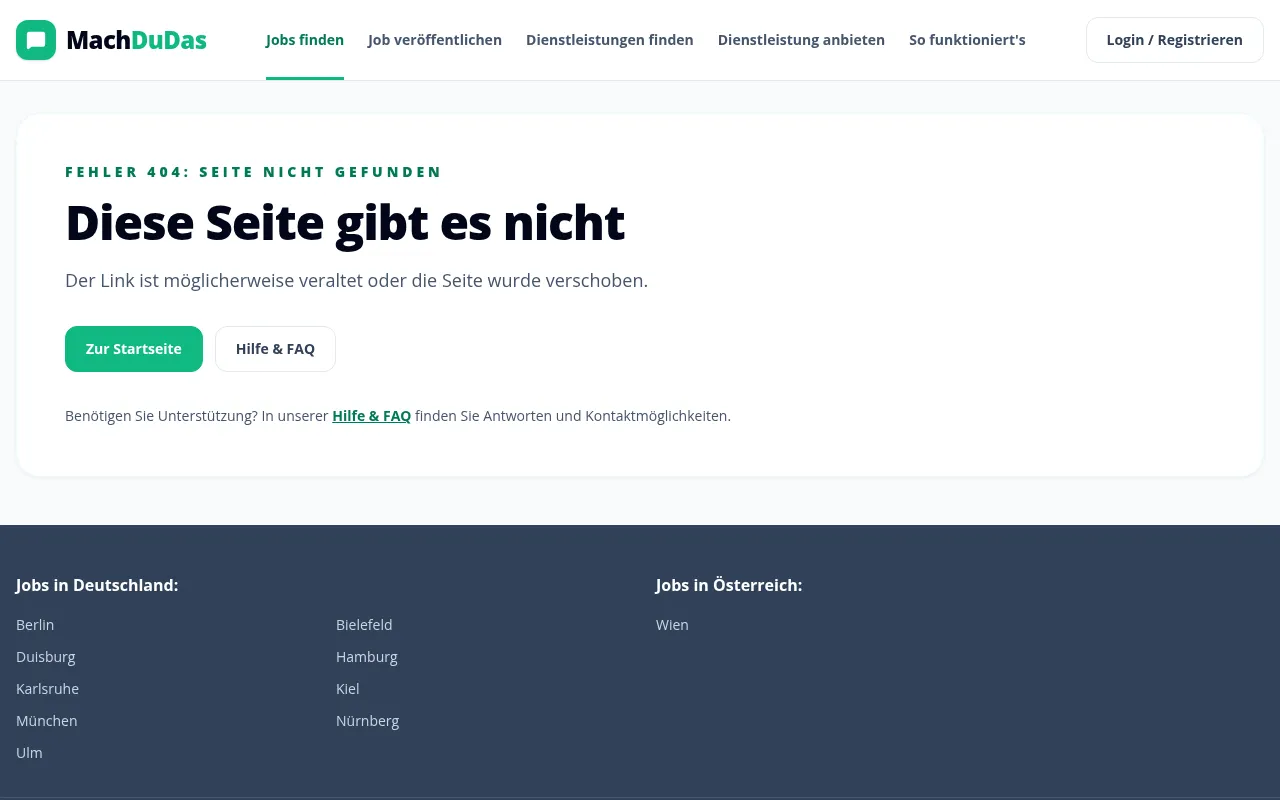The image size is (1280, 800).
Task: Click the MachDuDas chat bubble logo icon
Action: click(x=36, y=40)
